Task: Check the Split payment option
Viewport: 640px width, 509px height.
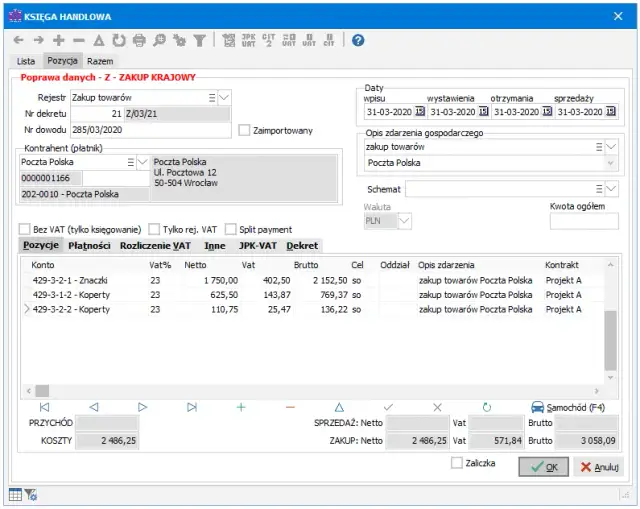Action: 231,229
